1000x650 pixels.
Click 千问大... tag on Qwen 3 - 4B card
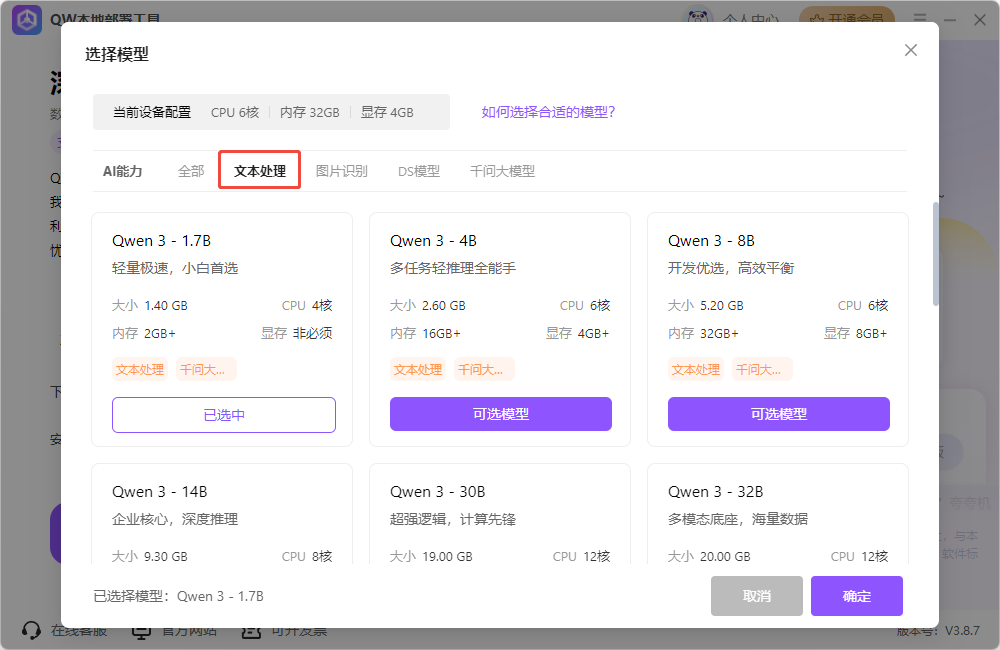point(484,369)
